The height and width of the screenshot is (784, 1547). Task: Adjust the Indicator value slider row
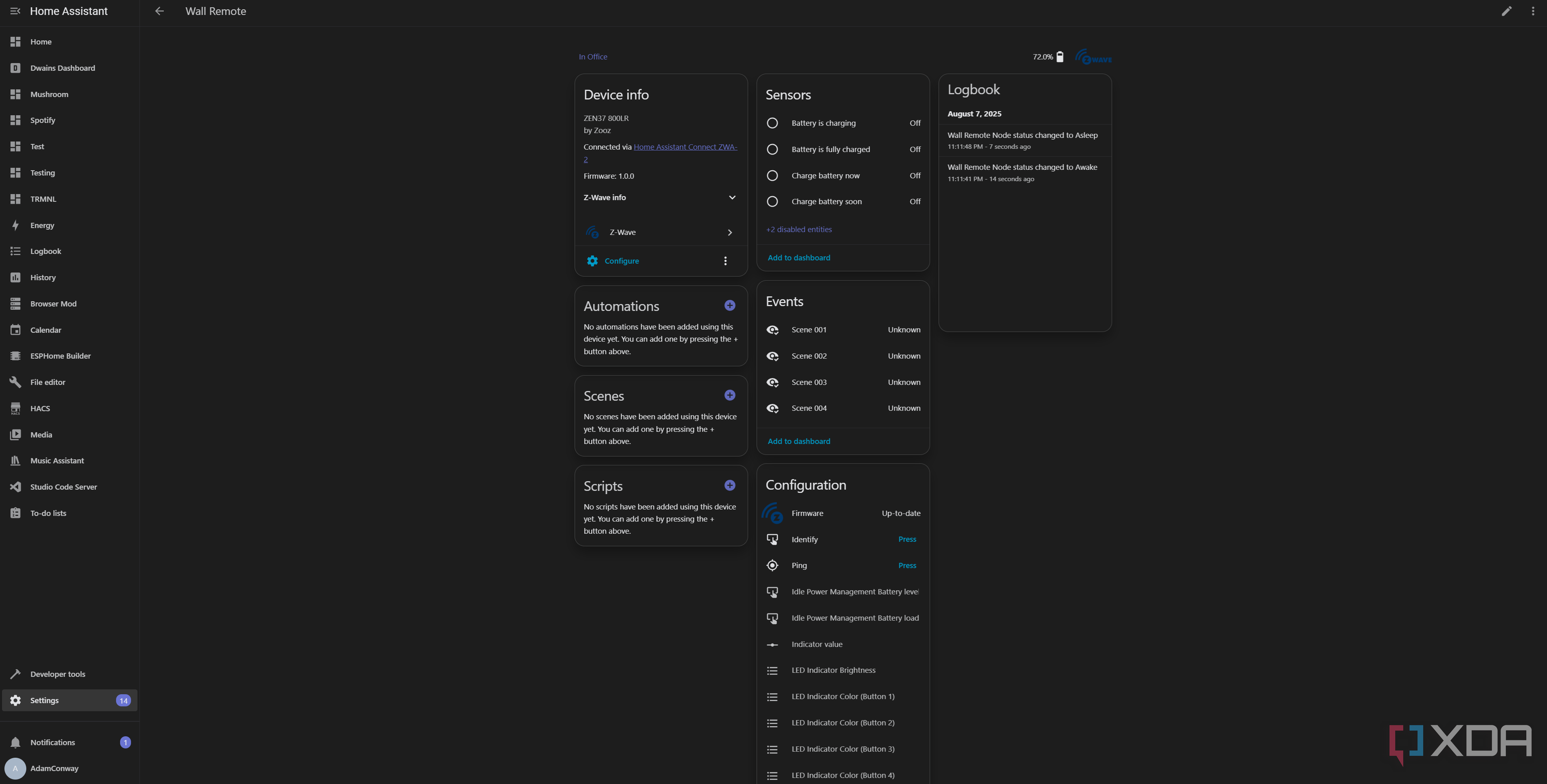click(843, 644)
